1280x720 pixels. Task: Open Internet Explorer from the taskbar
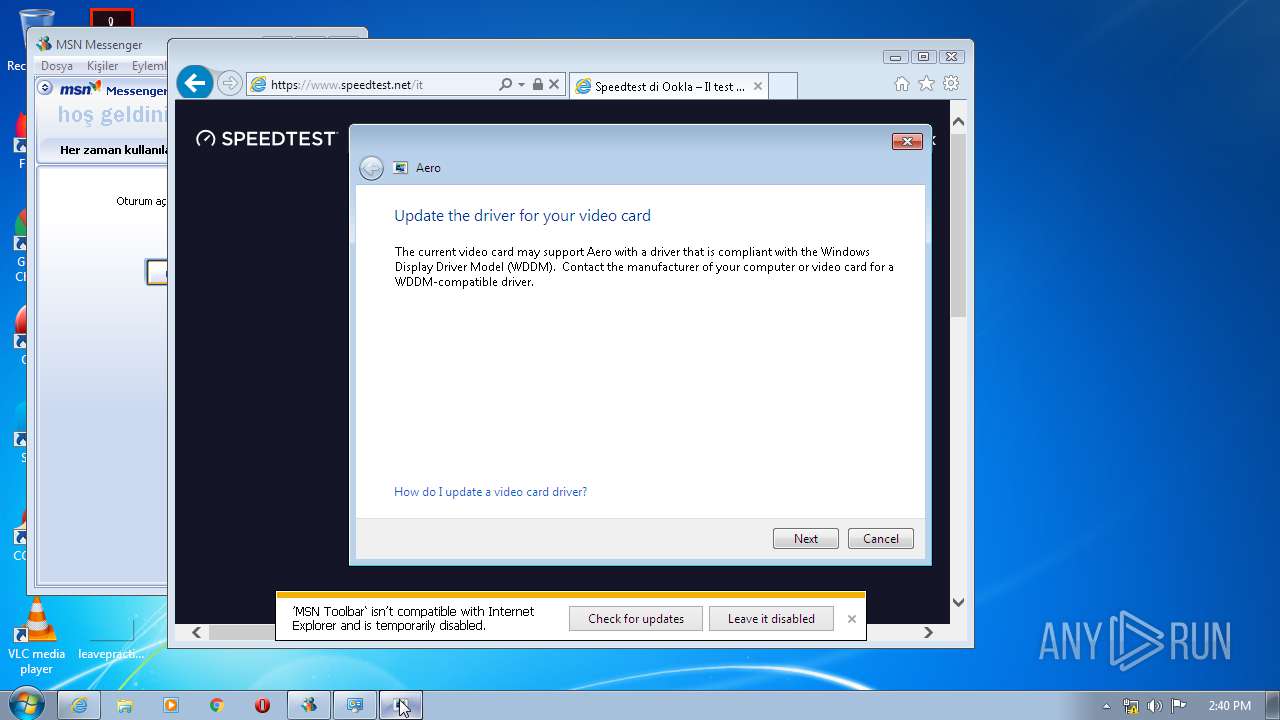(x=79, y=705)
